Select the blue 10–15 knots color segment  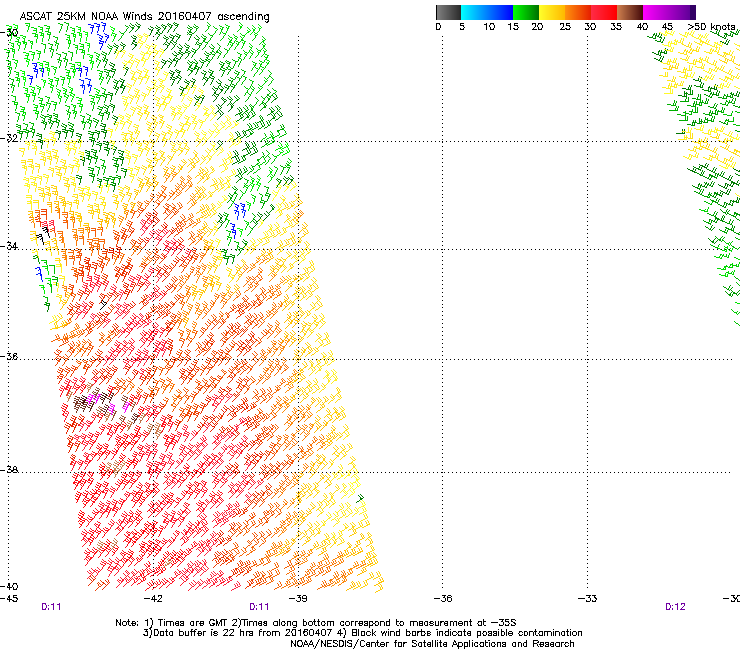click(x=500, y=12)
